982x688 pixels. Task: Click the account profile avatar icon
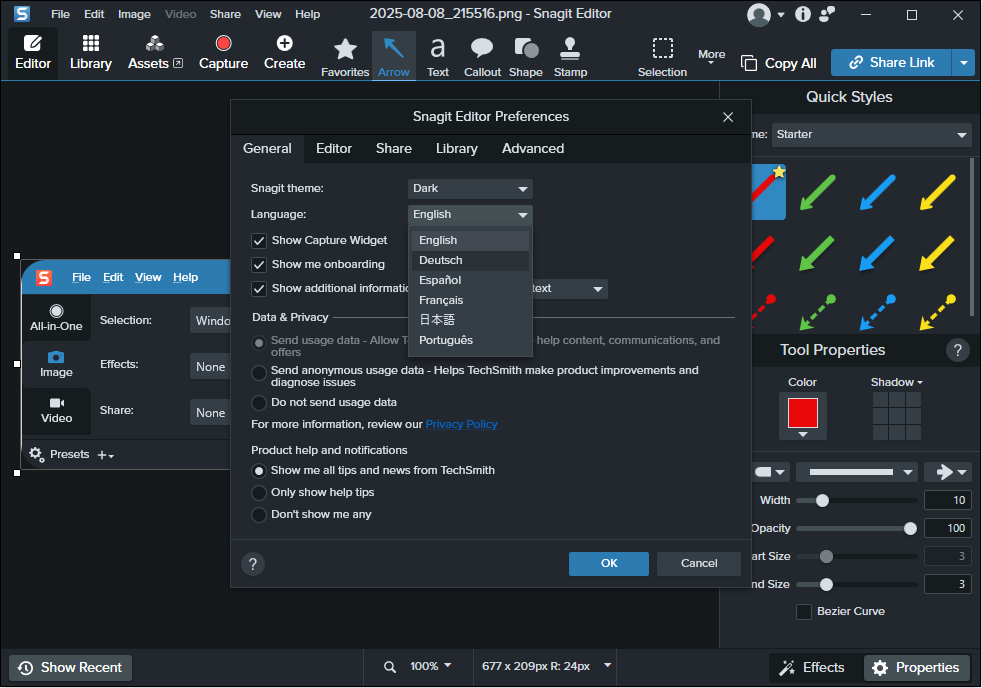click(x=759, y=14)
